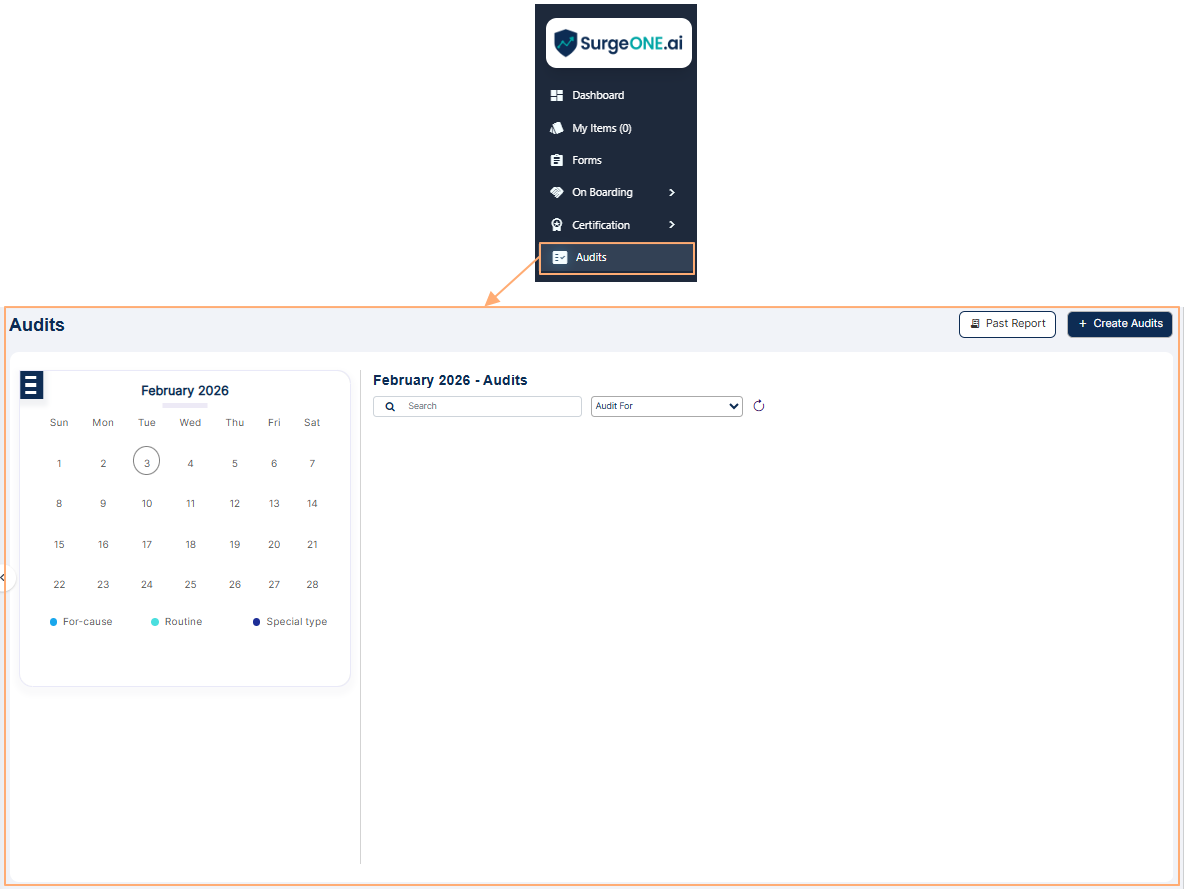Collapse the panel using the left edge chevron
1184x889 pixels.
click(x=4, y=578)
